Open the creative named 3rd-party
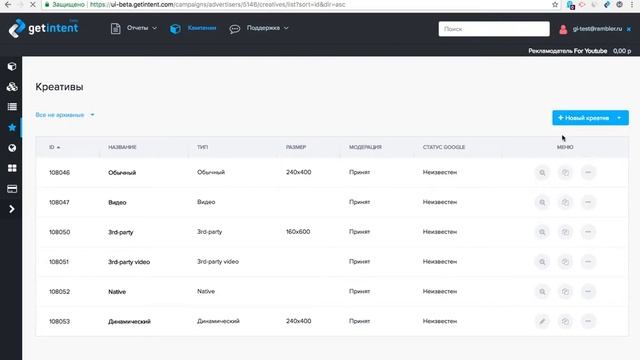Image resolution: width=640 pixels, height=360 pixels. tap(121, 232)
